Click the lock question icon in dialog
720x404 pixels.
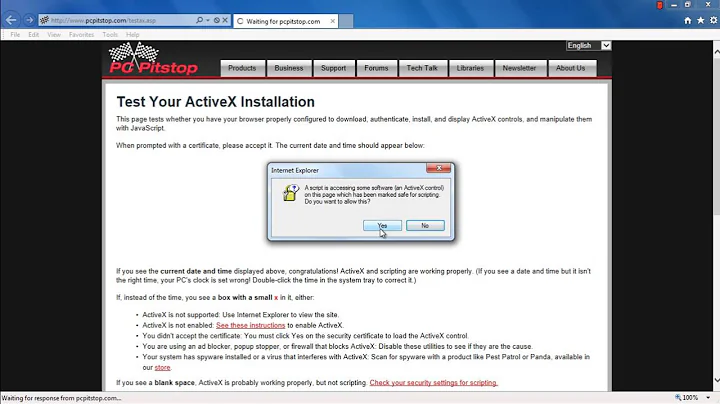[291, 193]
